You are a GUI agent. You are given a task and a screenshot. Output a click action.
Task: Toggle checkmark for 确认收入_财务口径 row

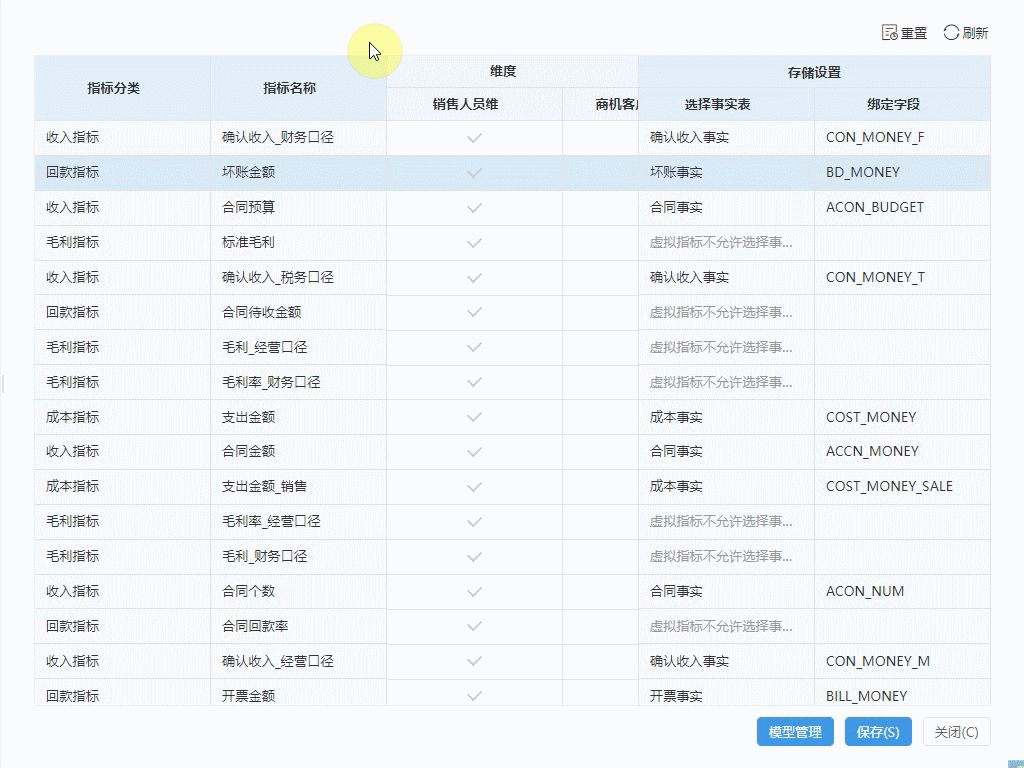[475, 138]
